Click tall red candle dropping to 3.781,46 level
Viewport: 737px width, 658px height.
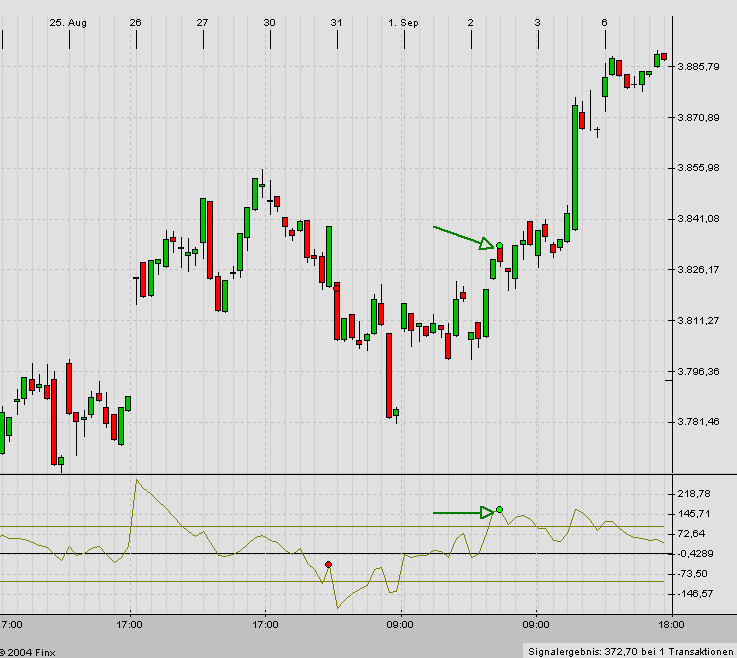387,375
